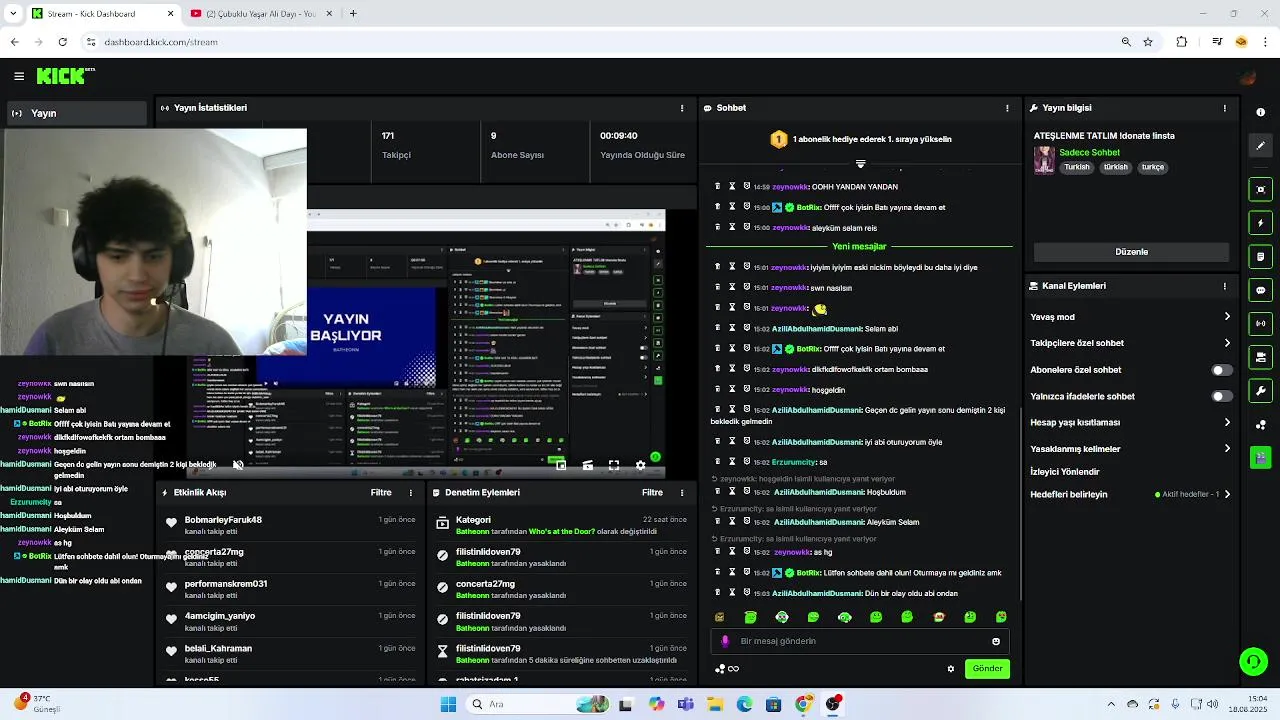Click the Gönder send button
Image resolution: width=1280 pixels, height=720 pixels.
987,669
